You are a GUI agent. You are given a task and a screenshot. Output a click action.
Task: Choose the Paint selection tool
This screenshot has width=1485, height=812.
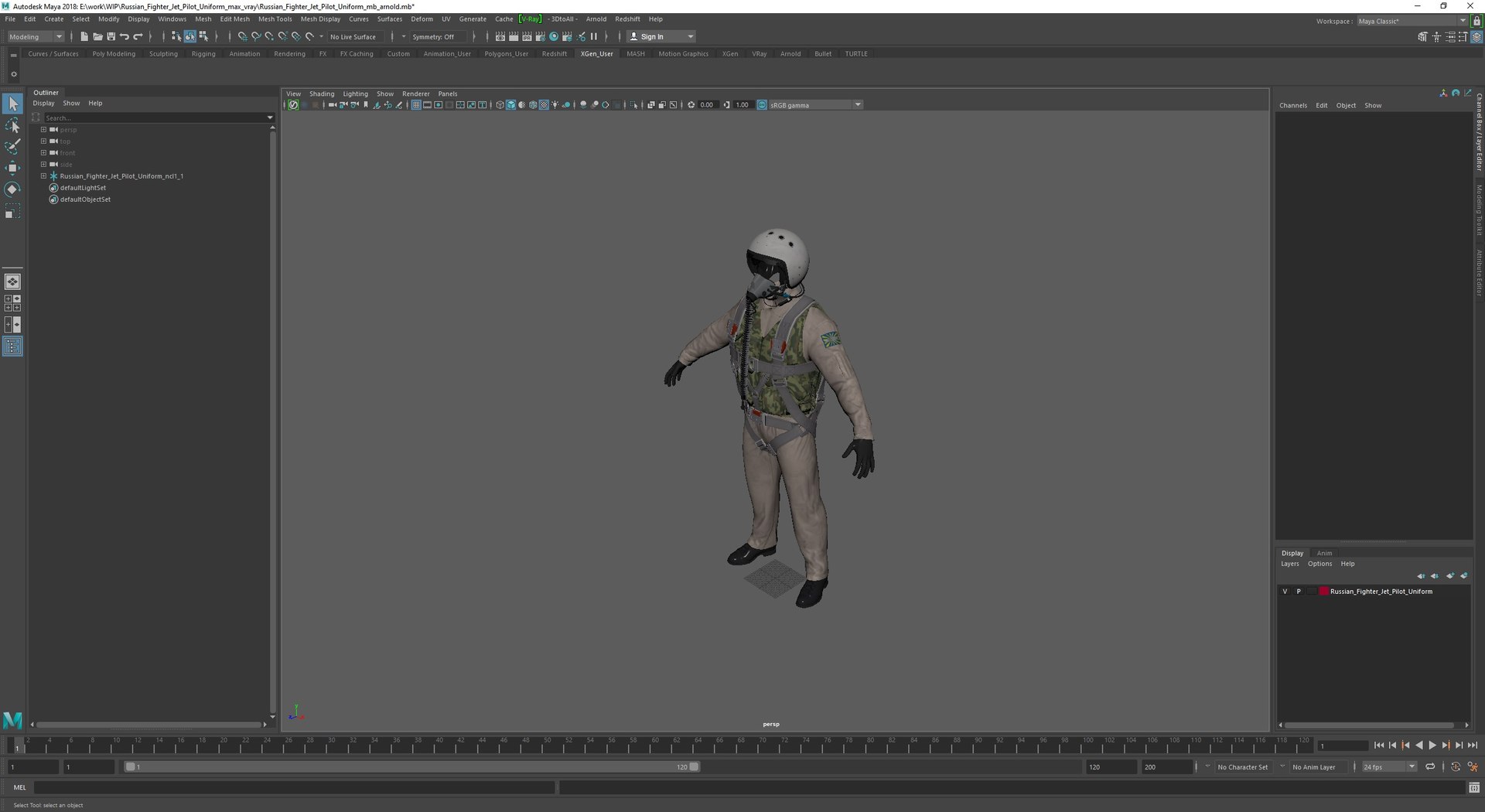coord(13,146)
